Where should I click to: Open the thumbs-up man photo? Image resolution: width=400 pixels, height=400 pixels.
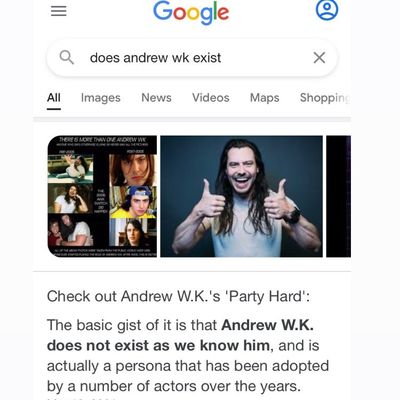click(x=242, y=196)
